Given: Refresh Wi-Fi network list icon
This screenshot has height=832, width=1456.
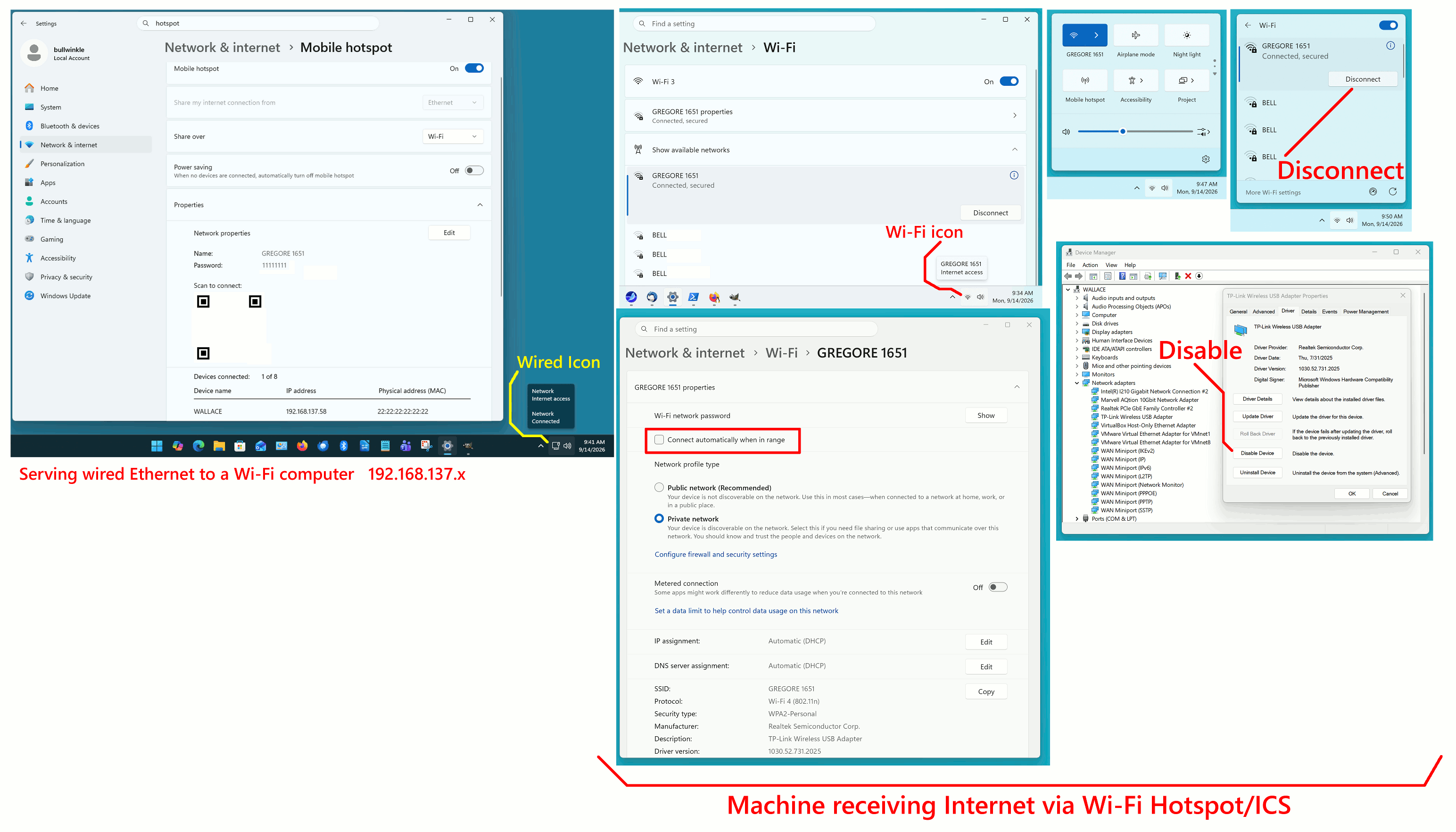Looking at the screenshot, I should coord(1392,191).
